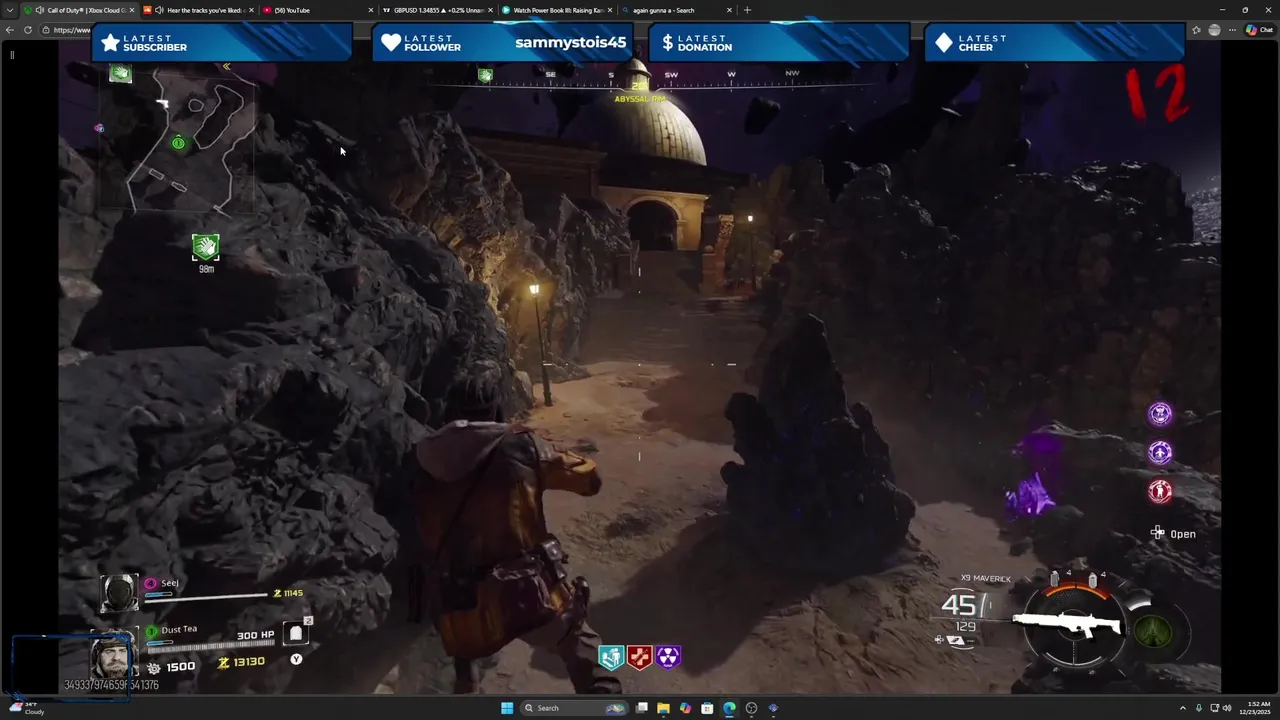Close the again gunna a - Search tab
The width and height of the screenshot is (1280, 720).
729,10
